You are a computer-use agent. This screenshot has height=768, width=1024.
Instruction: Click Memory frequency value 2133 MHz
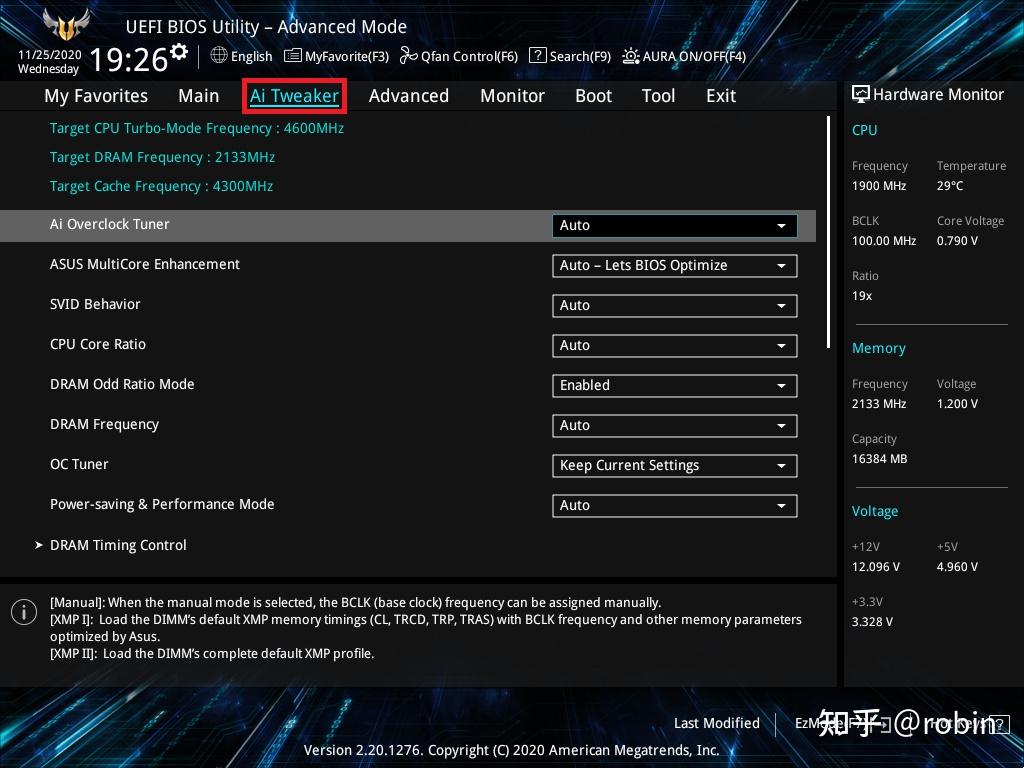pos(879,404)
